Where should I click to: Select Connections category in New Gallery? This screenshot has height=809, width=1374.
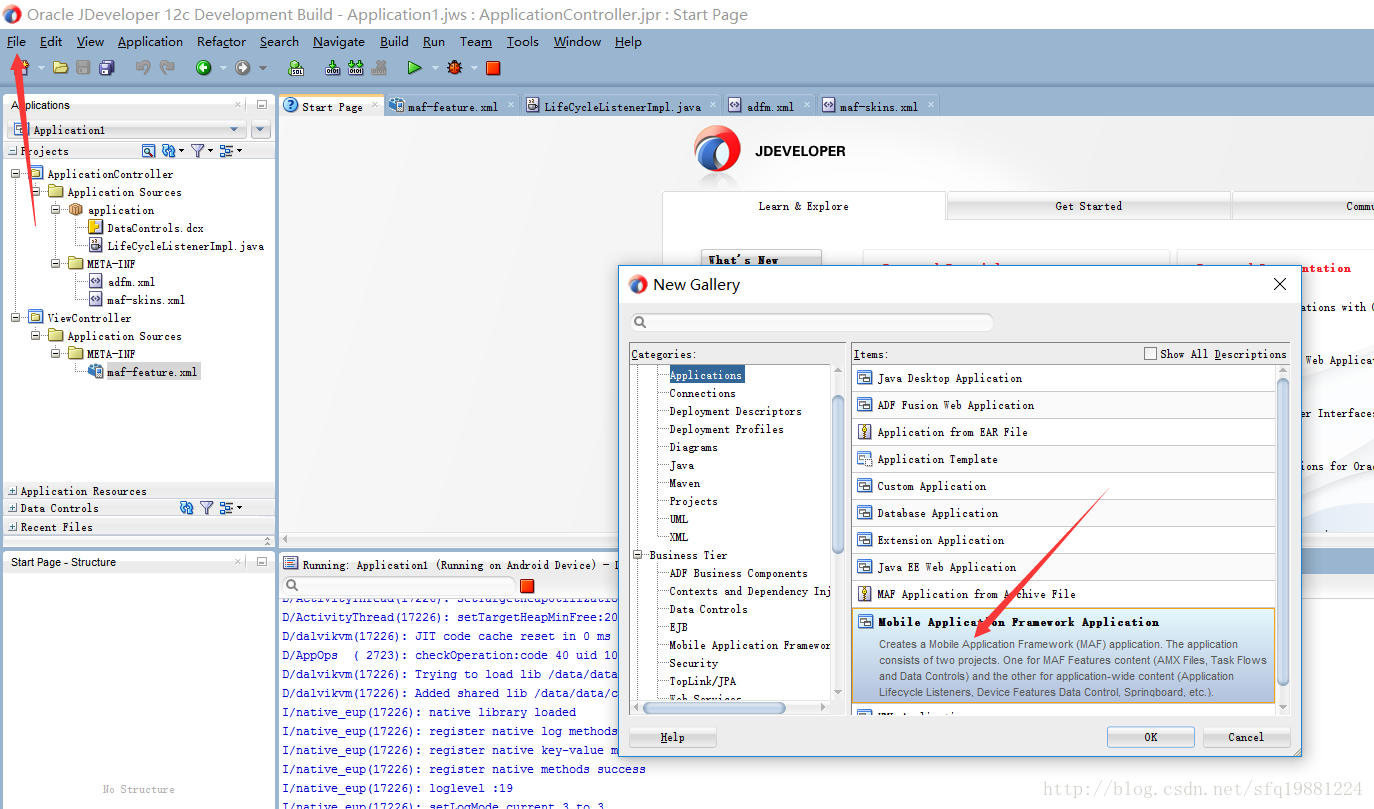pyautogui.click(x=702, y=393)
